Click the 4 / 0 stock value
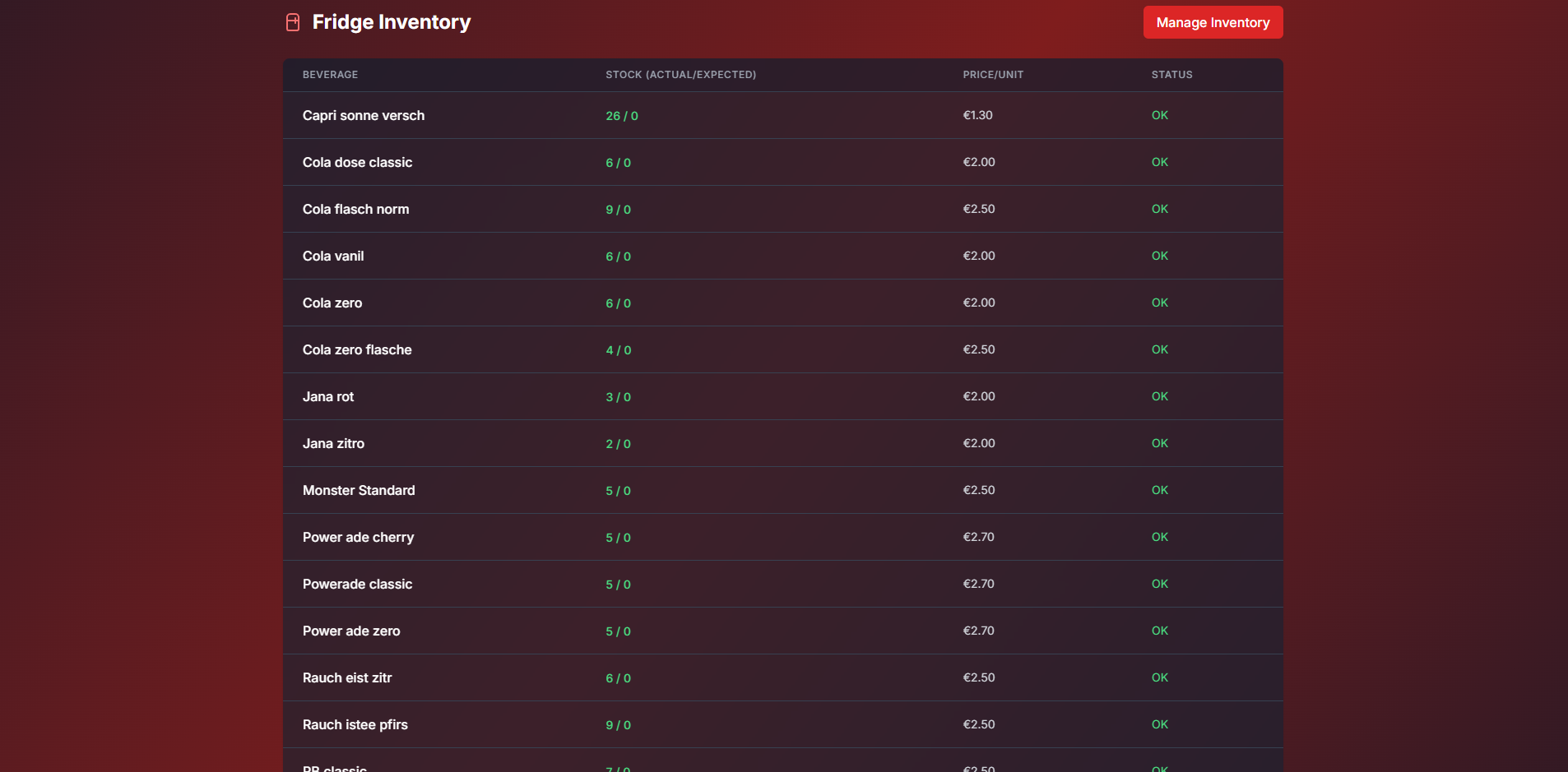 (619, 350)
